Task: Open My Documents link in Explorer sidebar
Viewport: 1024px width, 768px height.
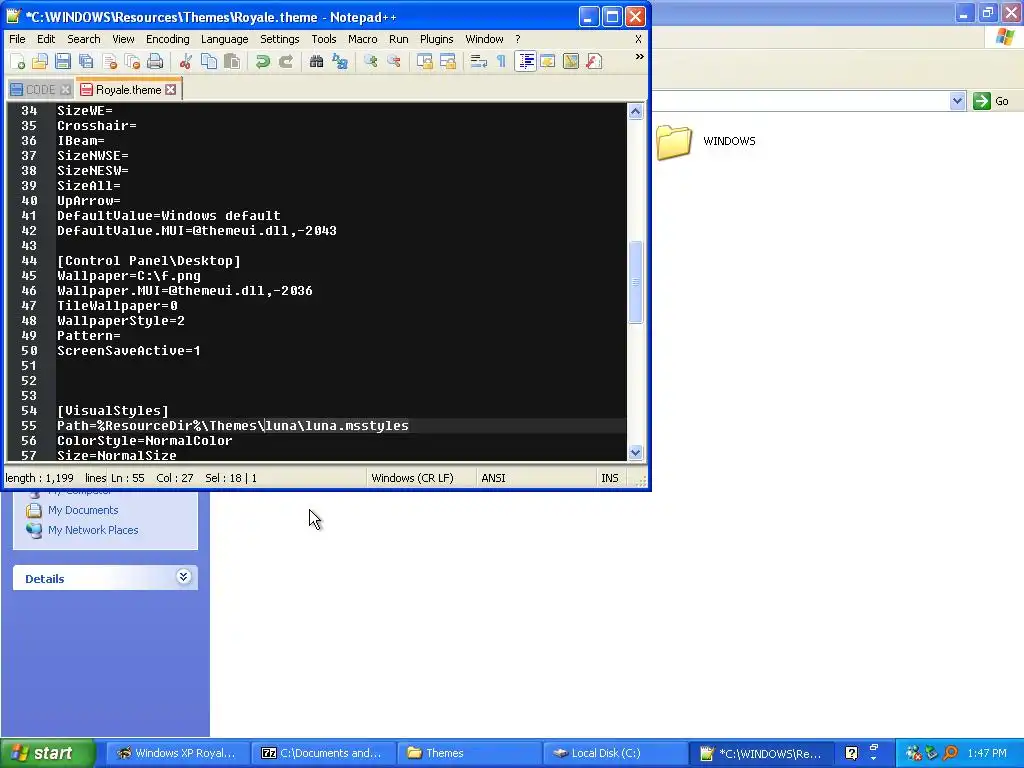Action: [x=83, y=510]
